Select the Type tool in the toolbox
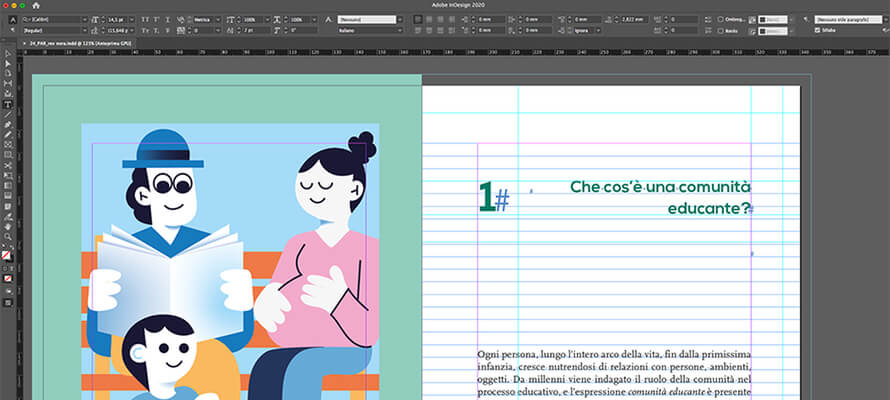This screenshot has width=890, height=400. click(8, 104)
